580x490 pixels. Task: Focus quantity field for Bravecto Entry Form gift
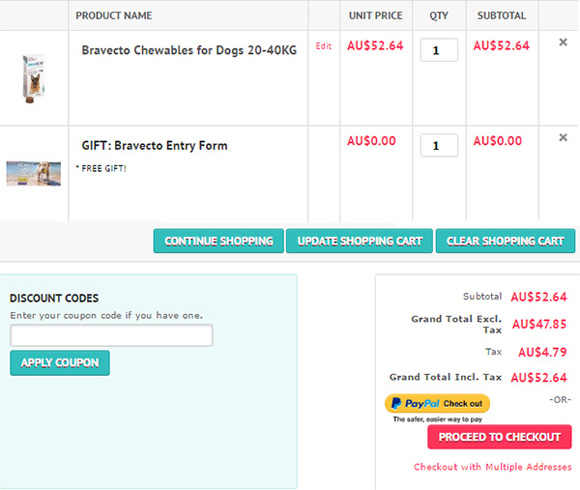[x=439, y=145]
